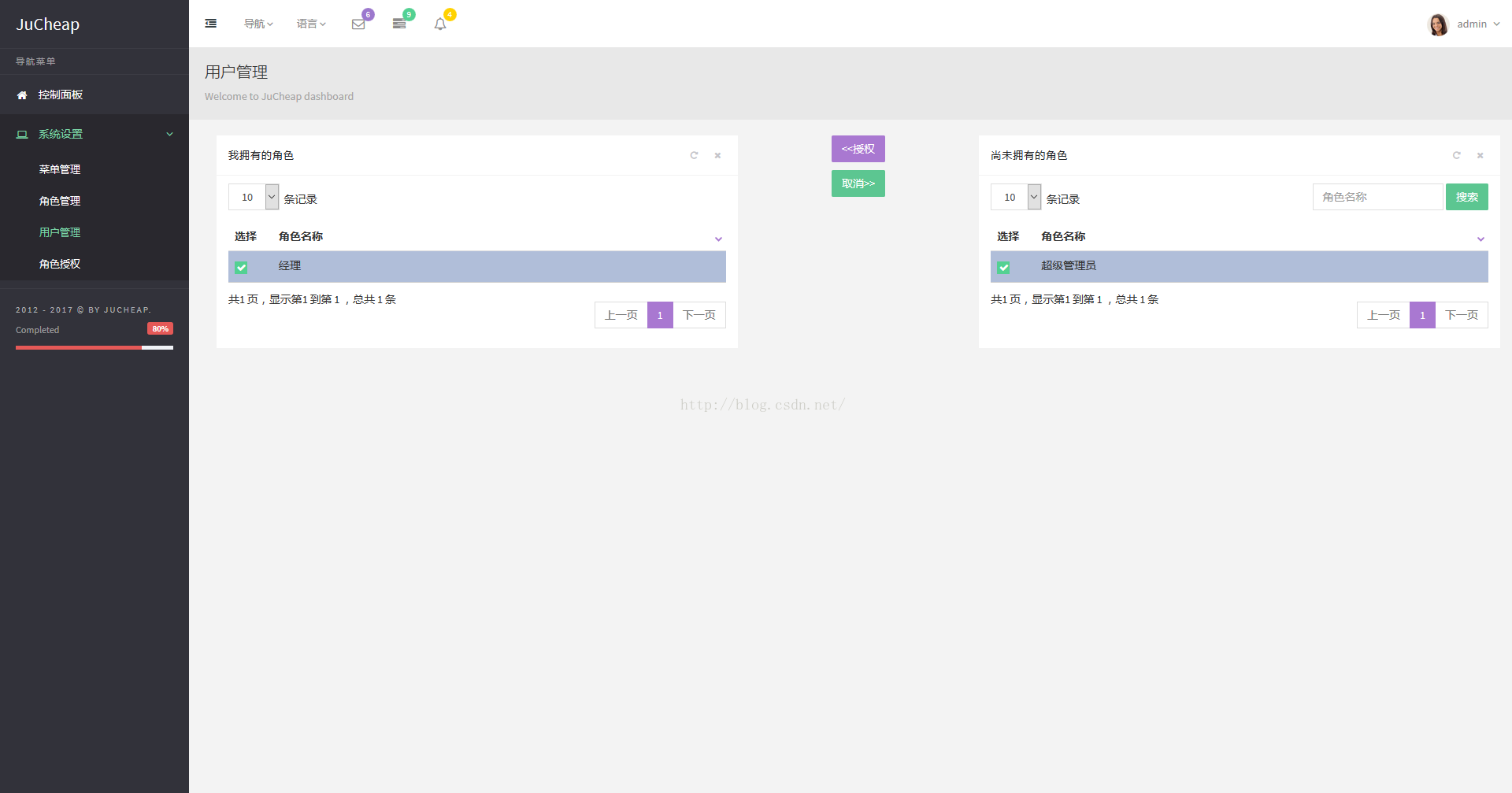Refresh the 我拥有的角色 panel
The width and height of the screenshot is (1512, 793).
(x=694, y=155)
